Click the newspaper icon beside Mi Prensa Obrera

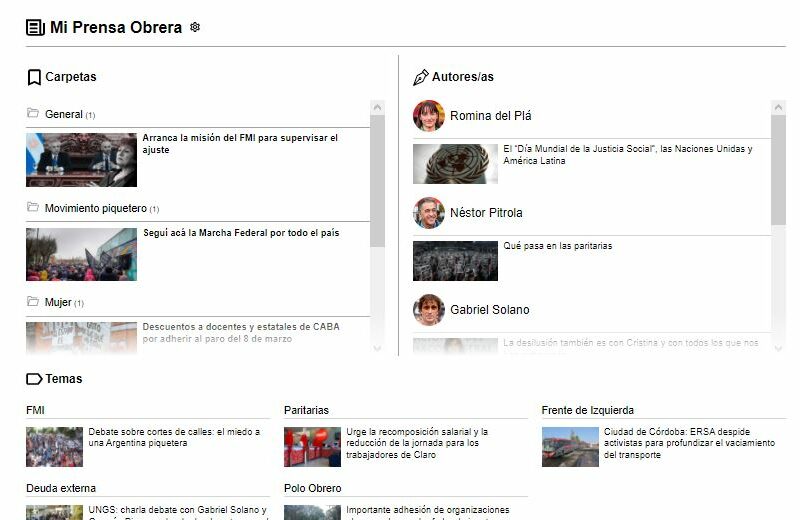(x=36, y=27)
